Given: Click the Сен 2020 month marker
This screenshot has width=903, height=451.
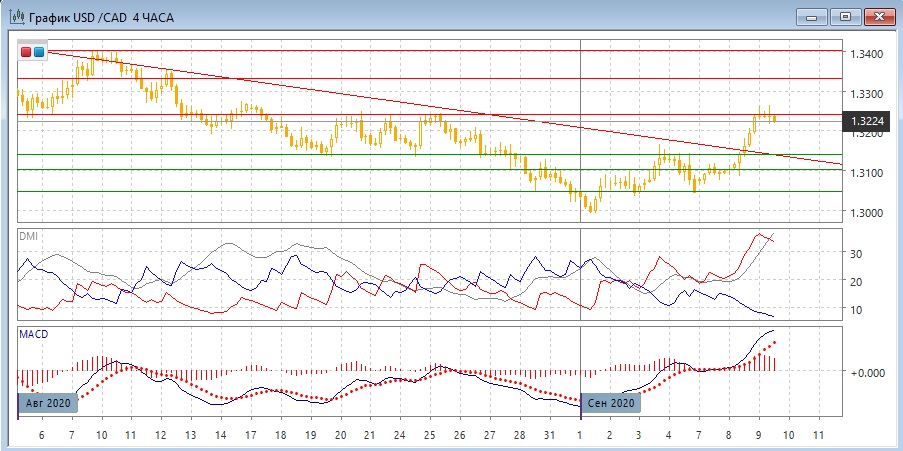Looking at the screenshot, I should [x=610, y=403].
